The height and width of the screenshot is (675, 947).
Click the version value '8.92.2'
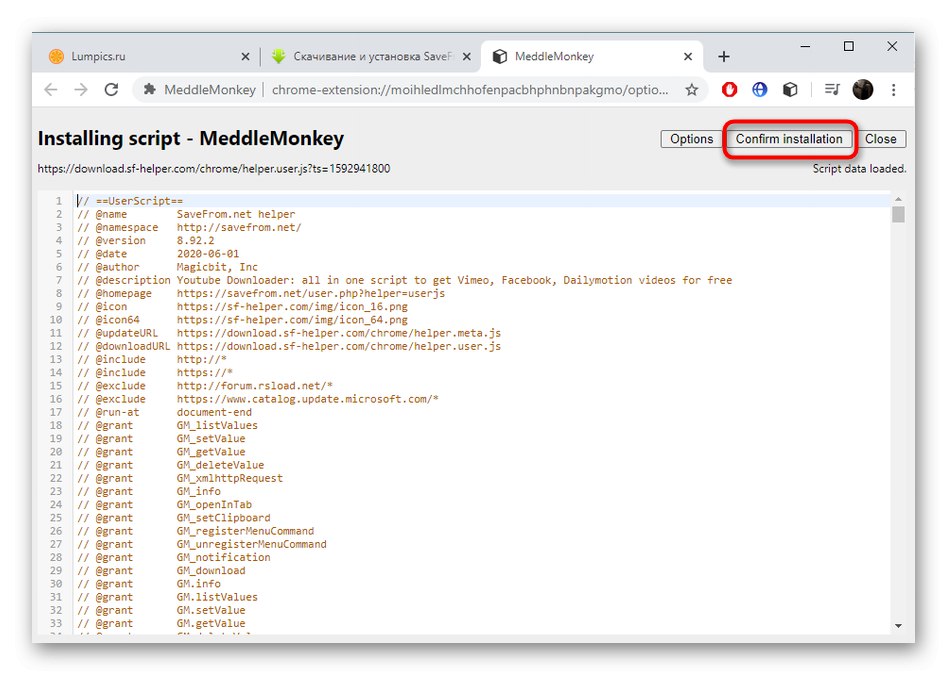(195, 241)
